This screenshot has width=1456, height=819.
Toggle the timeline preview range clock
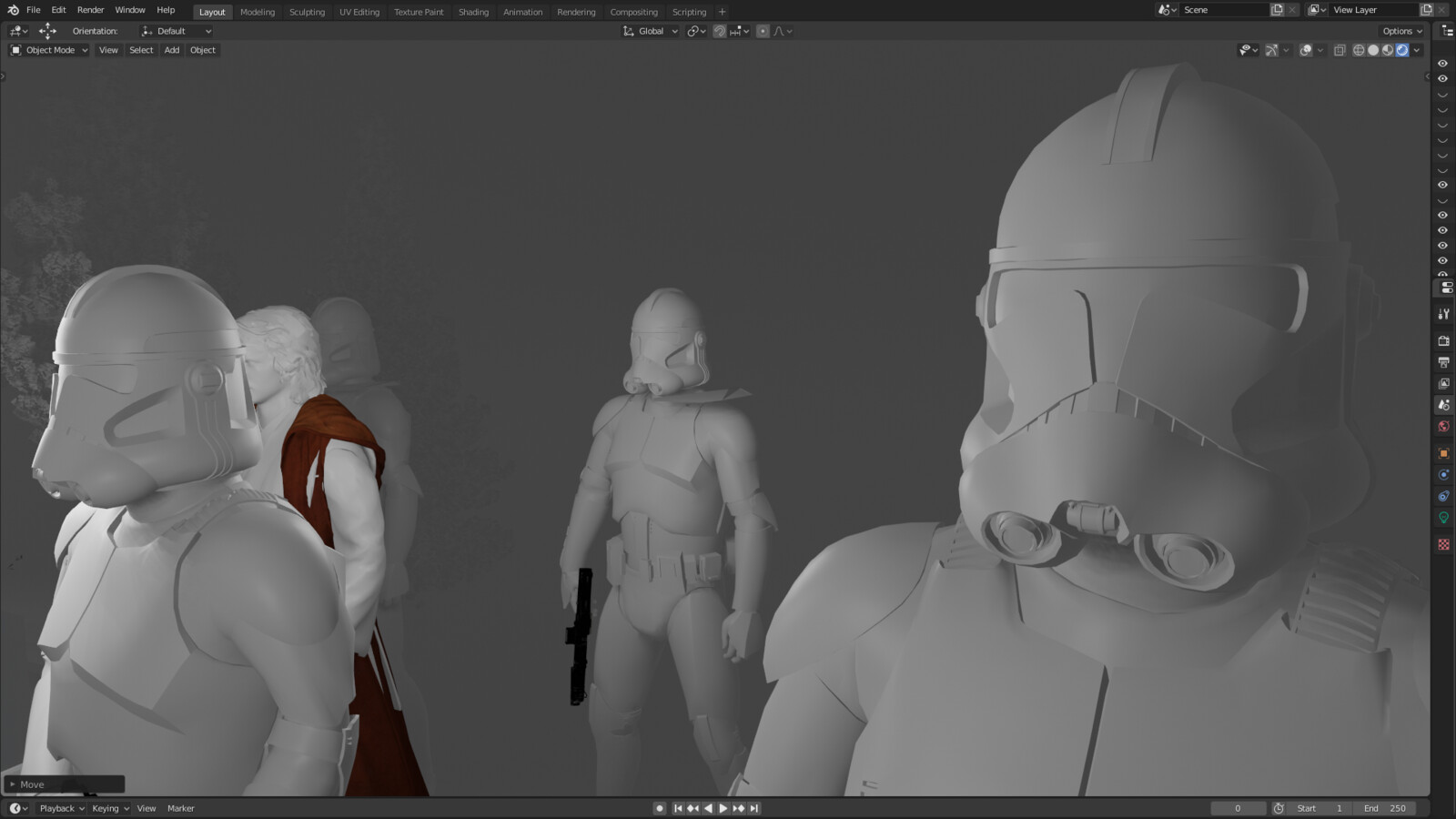click(x=1279, y=808)
